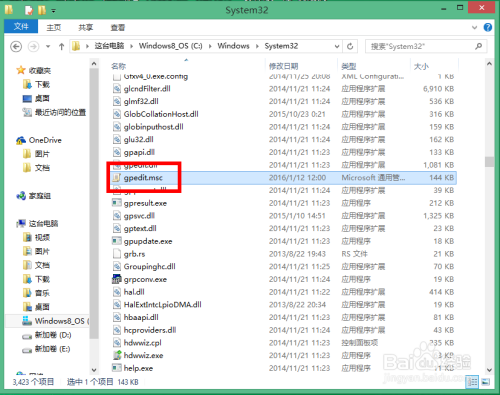Select glu32.dll file icon
This screenshot has height=395, width=500.
click(x=116, y=139)
